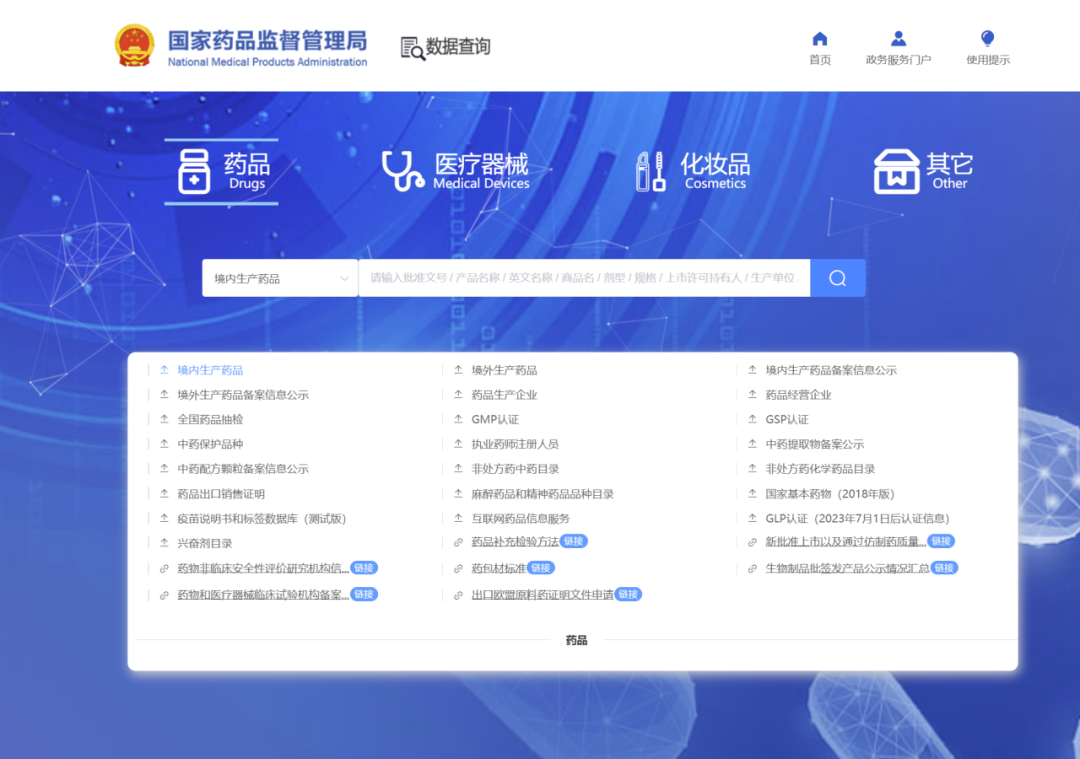Click the blue magnifier search button

pos(838,278)
